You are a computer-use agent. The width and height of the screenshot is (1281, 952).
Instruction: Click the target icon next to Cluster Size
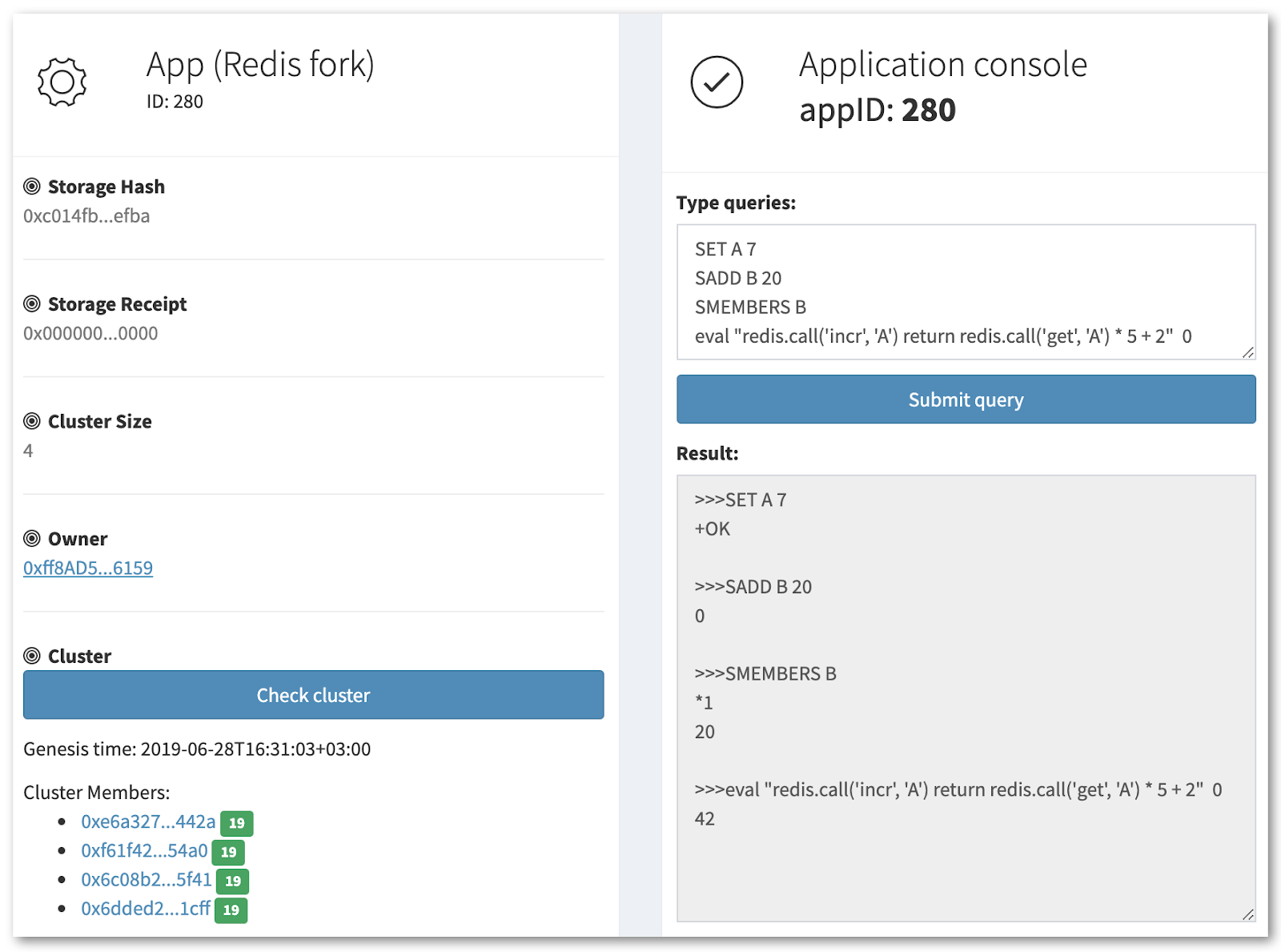[x=32, y=421]
